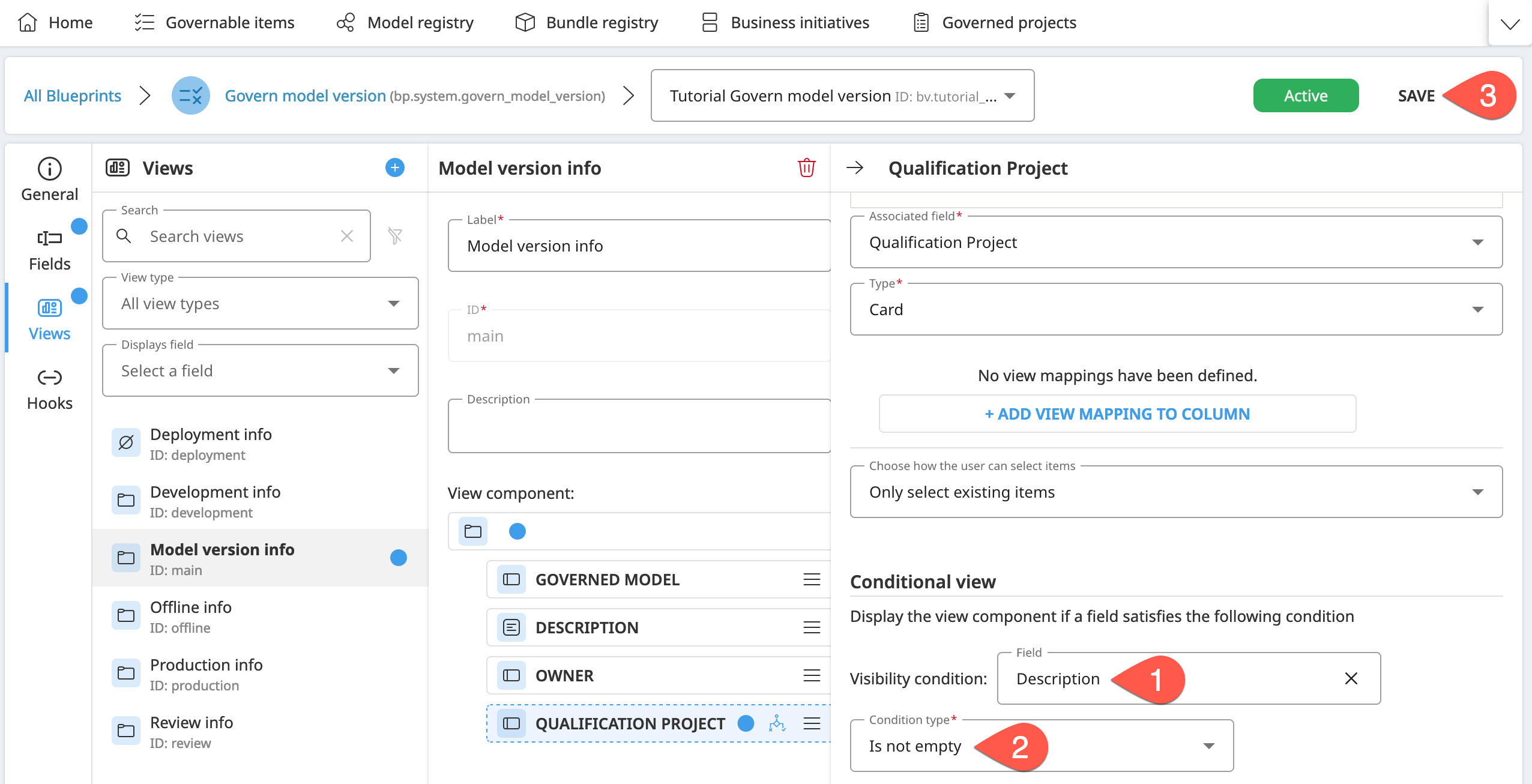Clear the Description visibility field
Image resolution: width=1532 pixels, height=784 pixels.
click(x=1351, y=678)
